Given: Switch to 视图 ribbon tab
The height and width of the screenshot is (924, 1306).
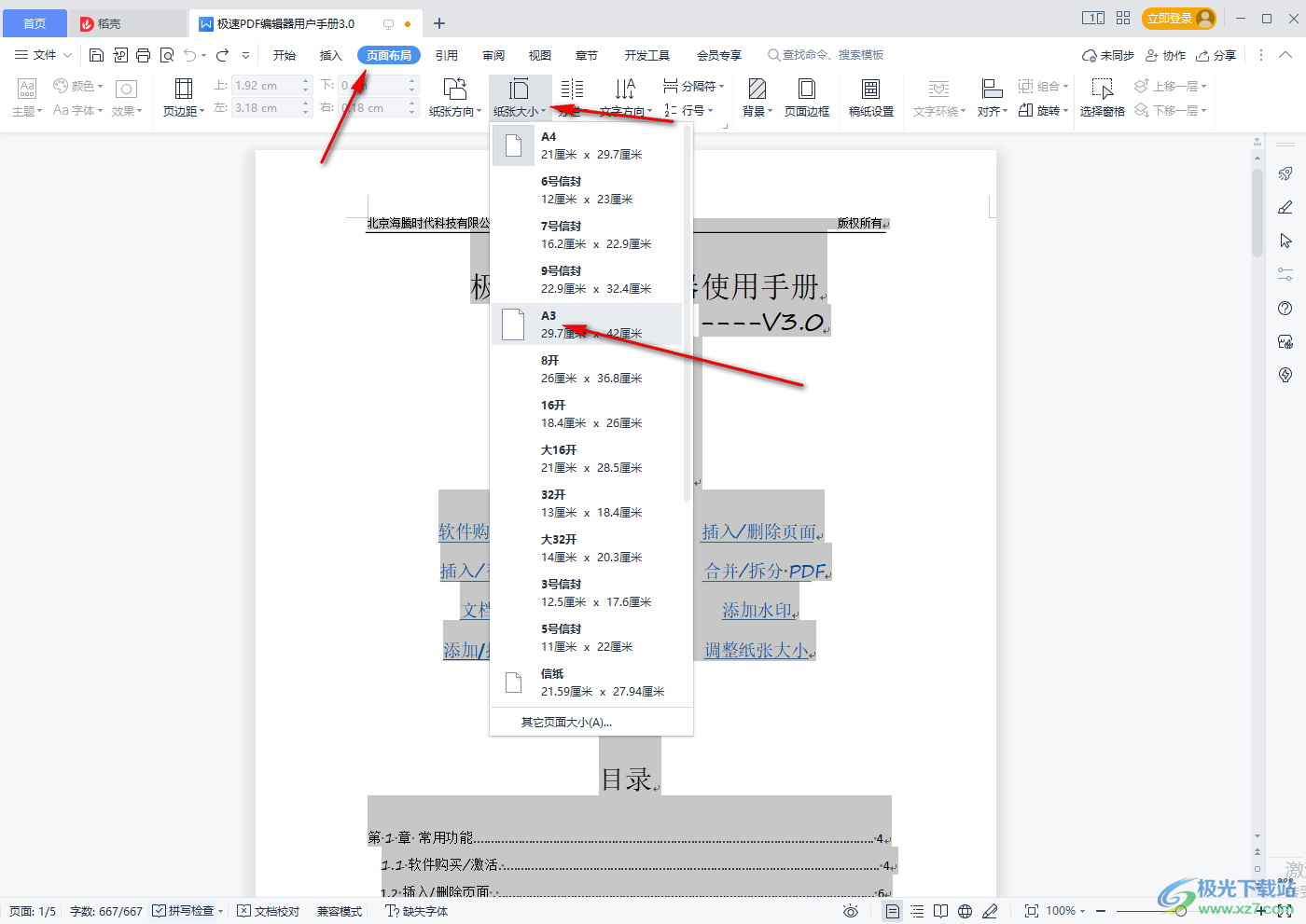Looking at the screenshot, I should tap(540, 55).
